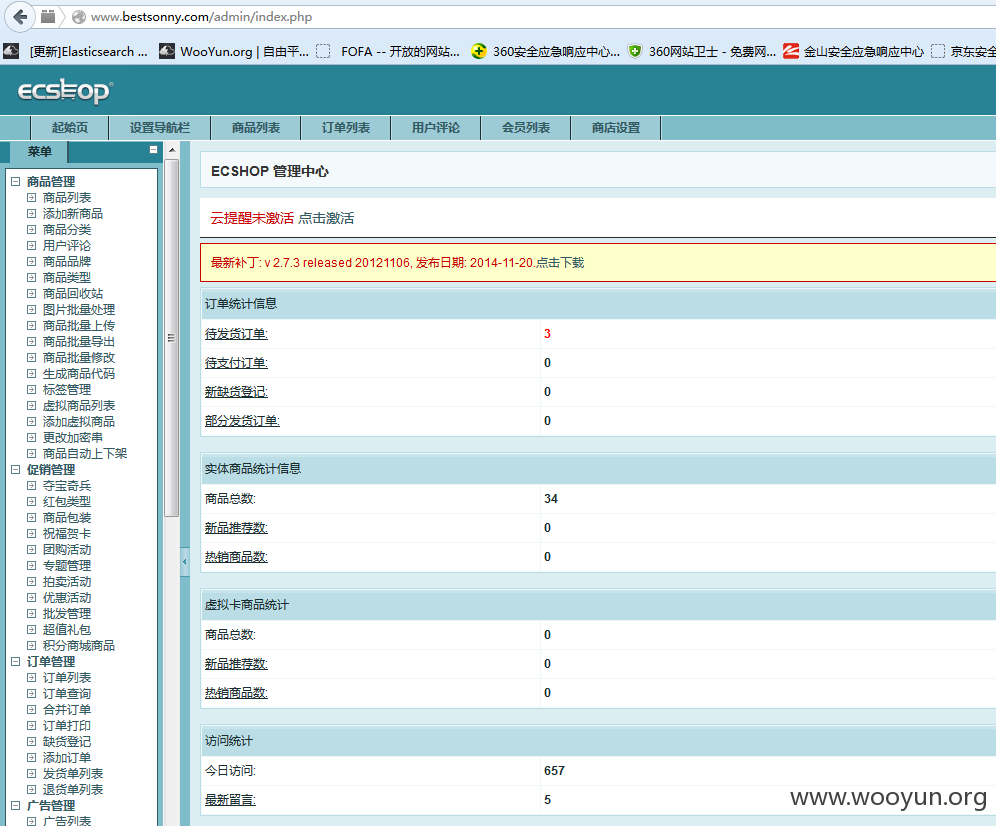Click the browser back arrow button
Screen dimensions: 996x826
[20, 17]
